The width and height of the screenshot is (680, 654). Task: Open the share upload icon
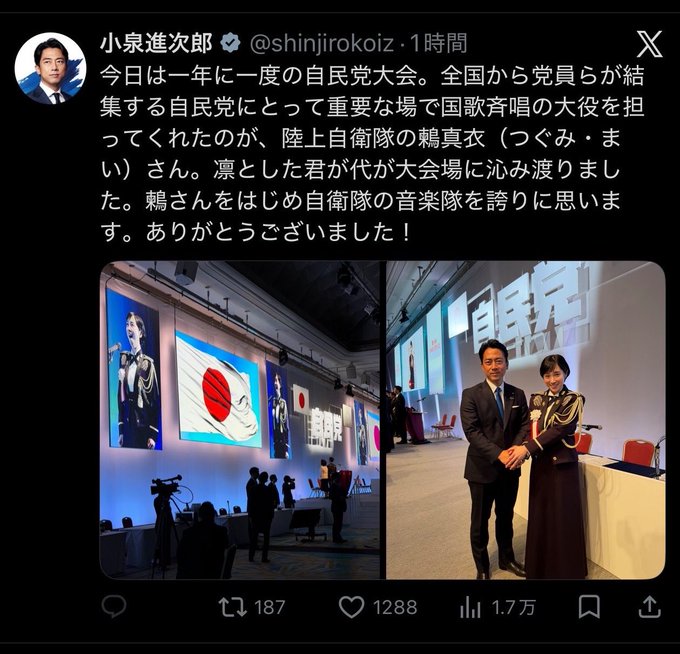point(650,607)
